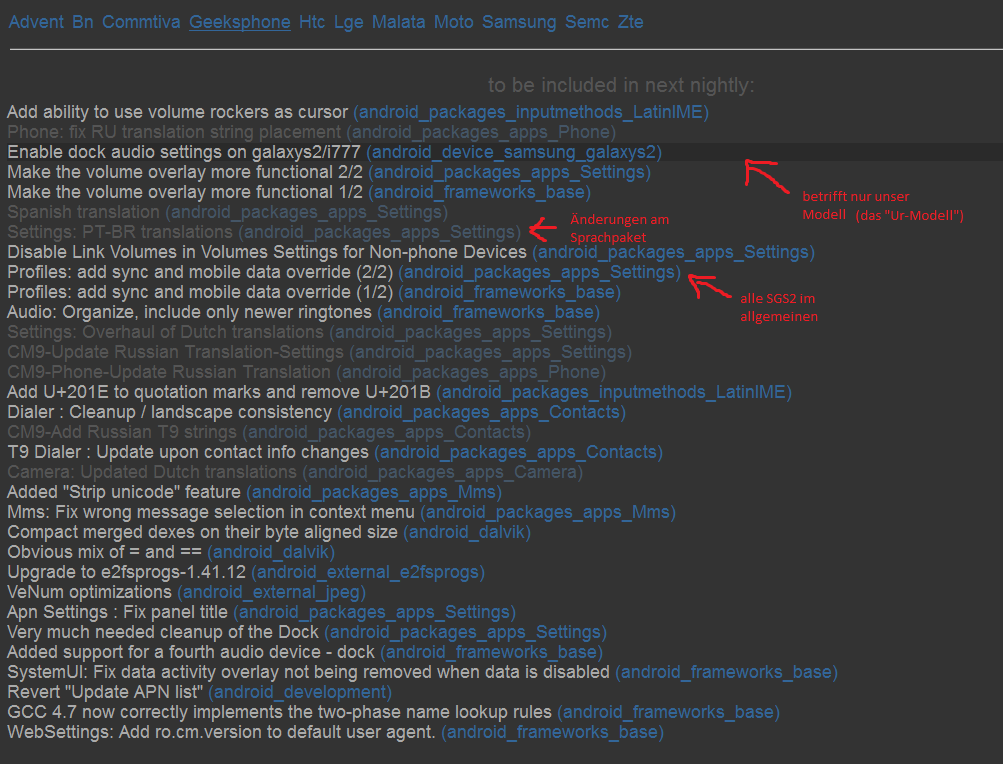Open android_packages_apps_Mms link for Strip unicode

(x=373, y=492)
